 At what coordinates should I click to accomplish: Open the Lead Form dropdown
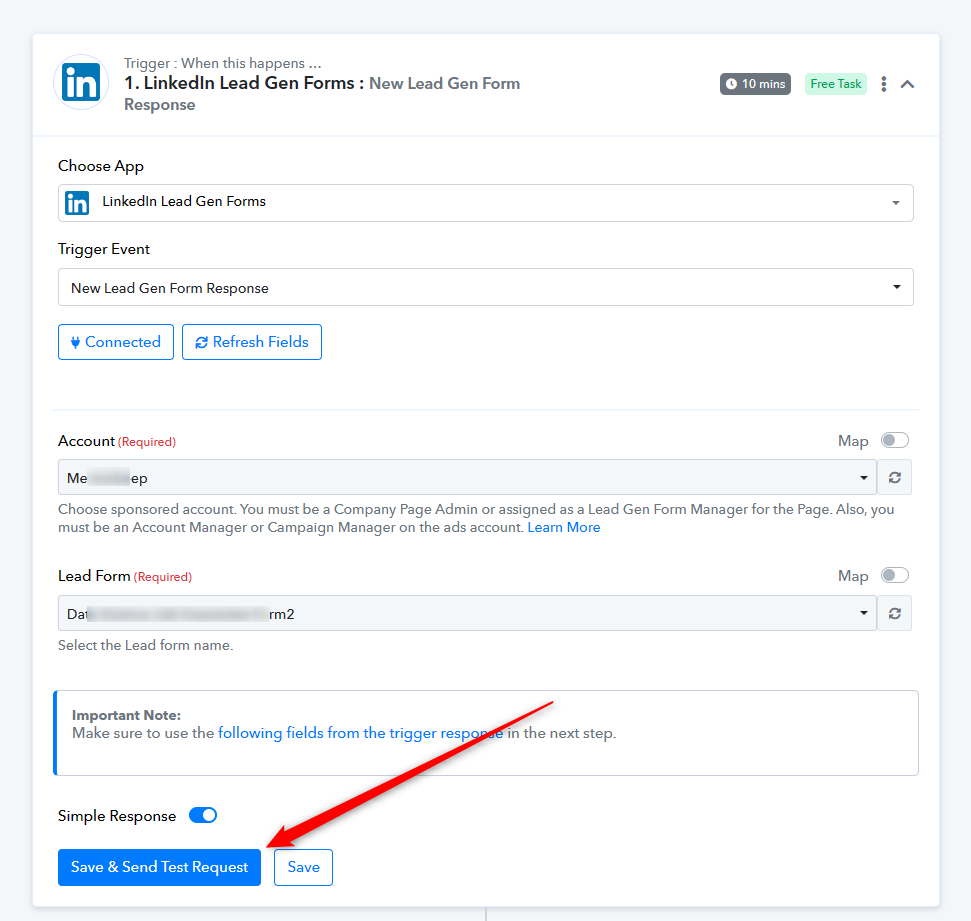(x=467, y=613)
